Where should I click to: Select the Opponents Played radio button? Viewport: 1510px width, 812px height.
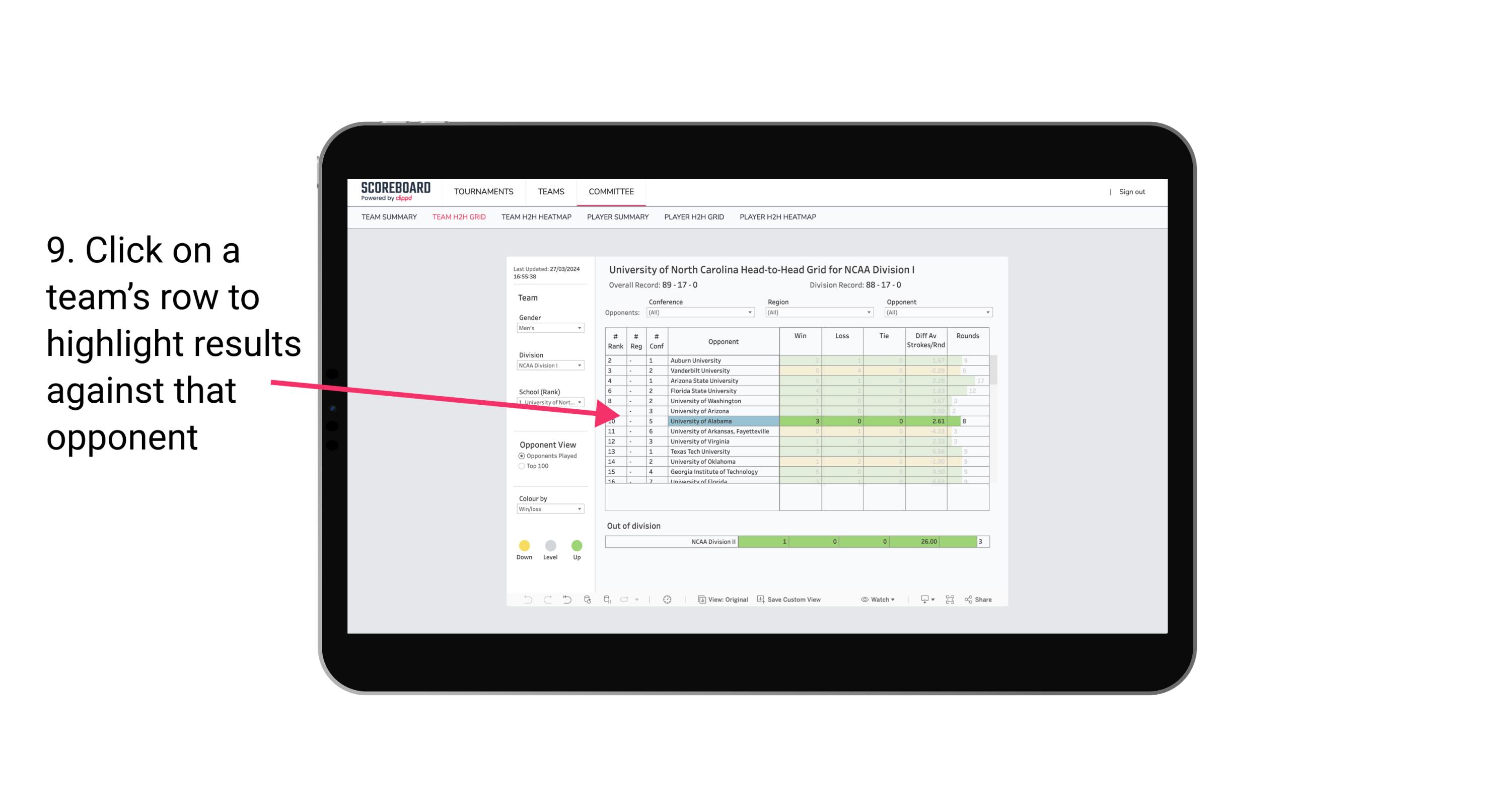[x=519, y=457]
